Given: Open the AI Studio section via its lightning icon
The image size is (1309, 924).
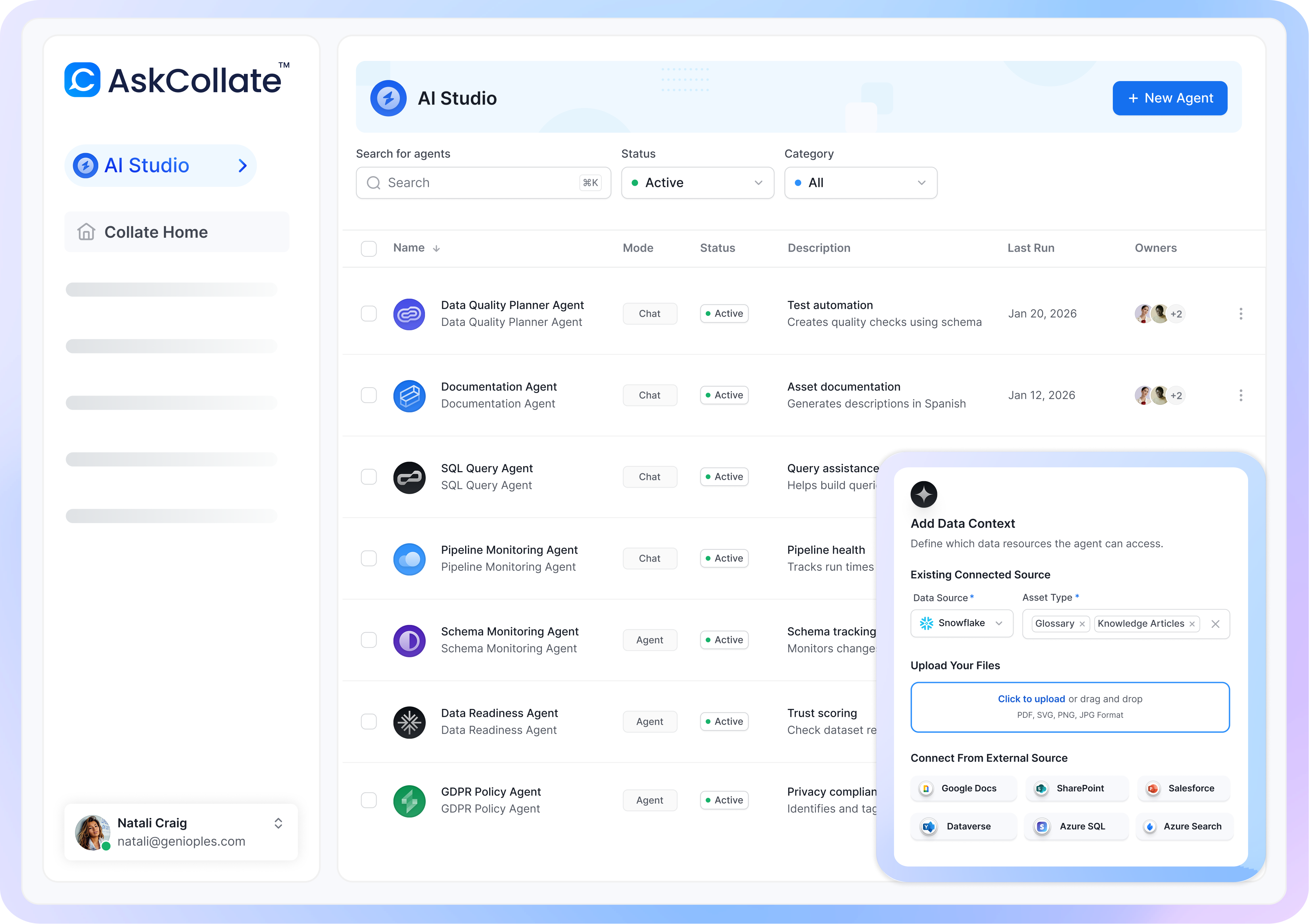Looking at the screenshot, I should (85, 165).
